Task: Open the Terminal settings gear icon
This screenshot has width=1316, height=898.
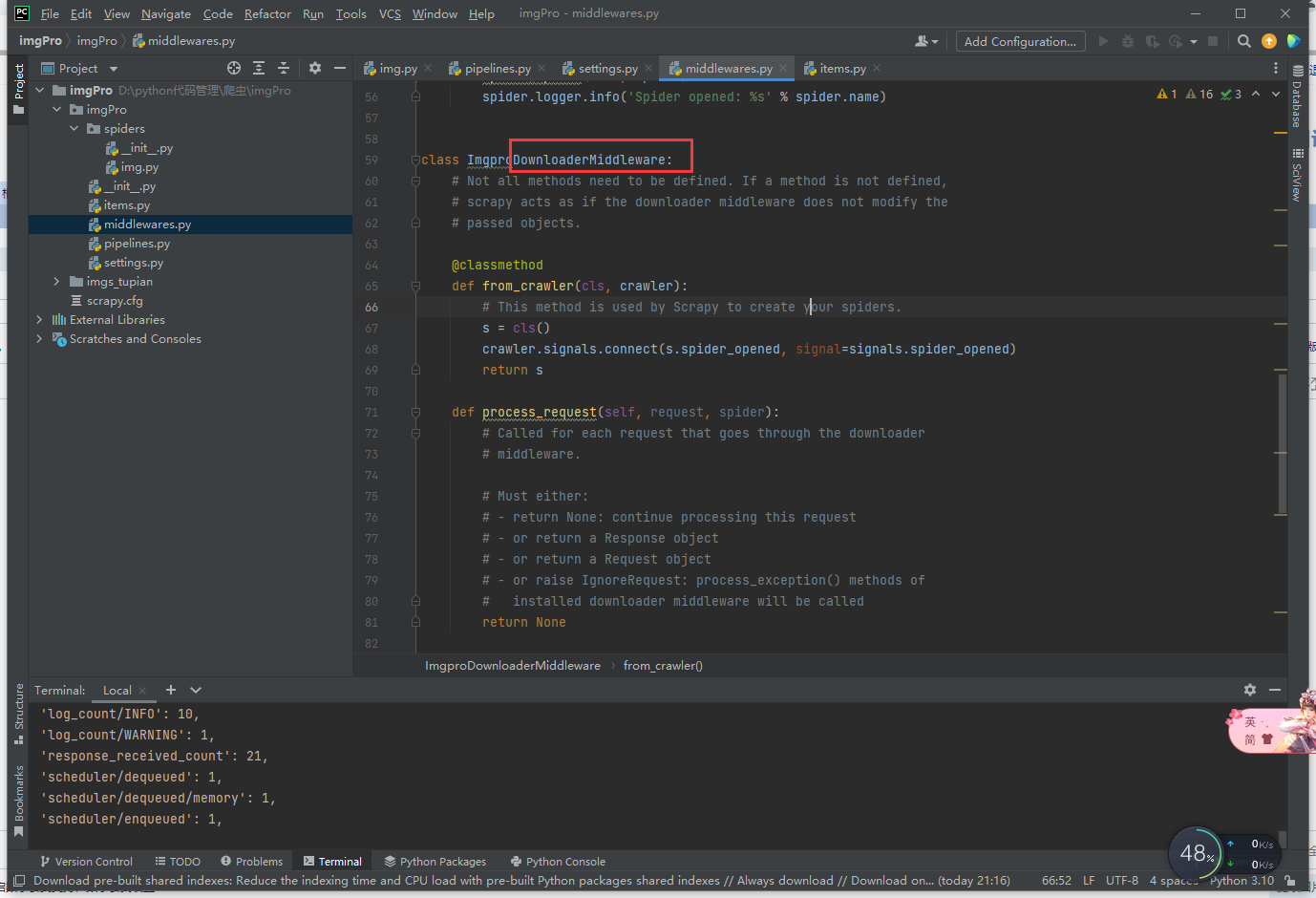Action: coord(1250,690)
